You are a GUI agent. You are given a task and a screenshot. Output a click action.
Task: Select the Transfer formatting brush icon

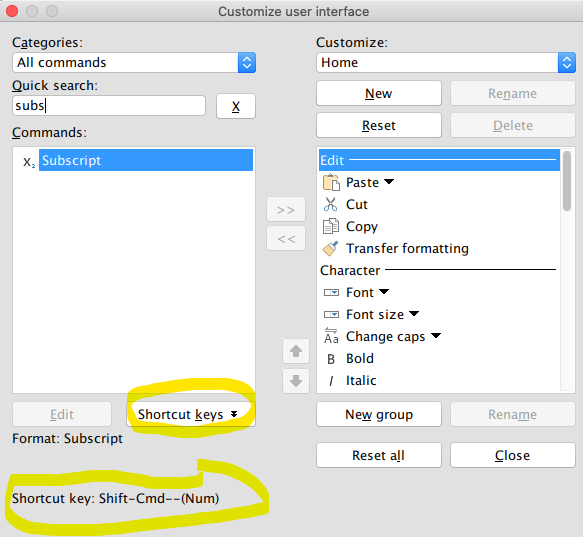tap(330, 248)
